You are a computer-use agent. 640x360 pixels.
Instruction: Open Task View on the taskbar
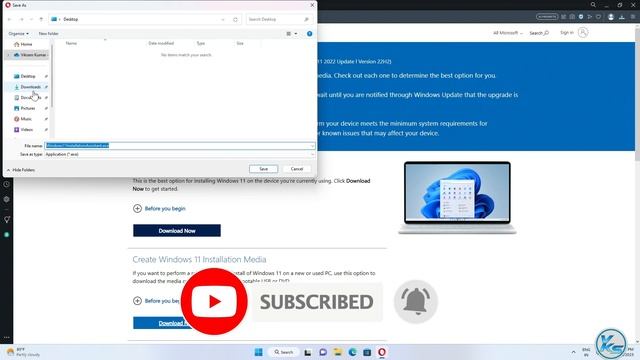click(x=308, y=352)
